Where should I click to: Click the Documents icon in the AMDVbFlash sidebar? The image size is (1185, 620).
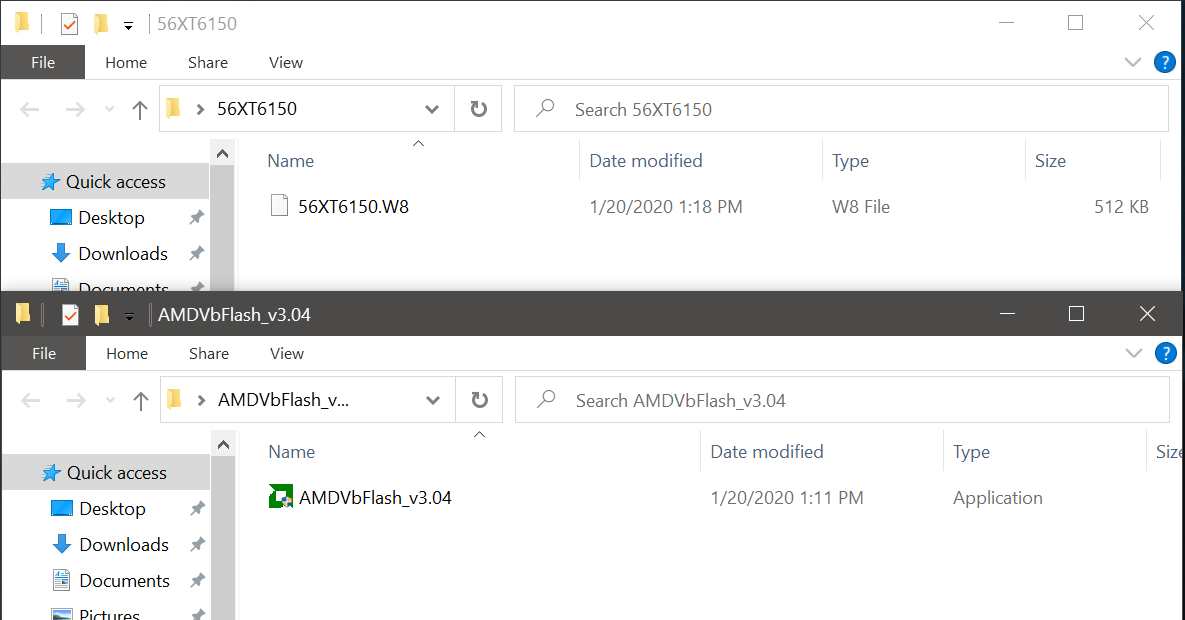click(x=61, y=580)
